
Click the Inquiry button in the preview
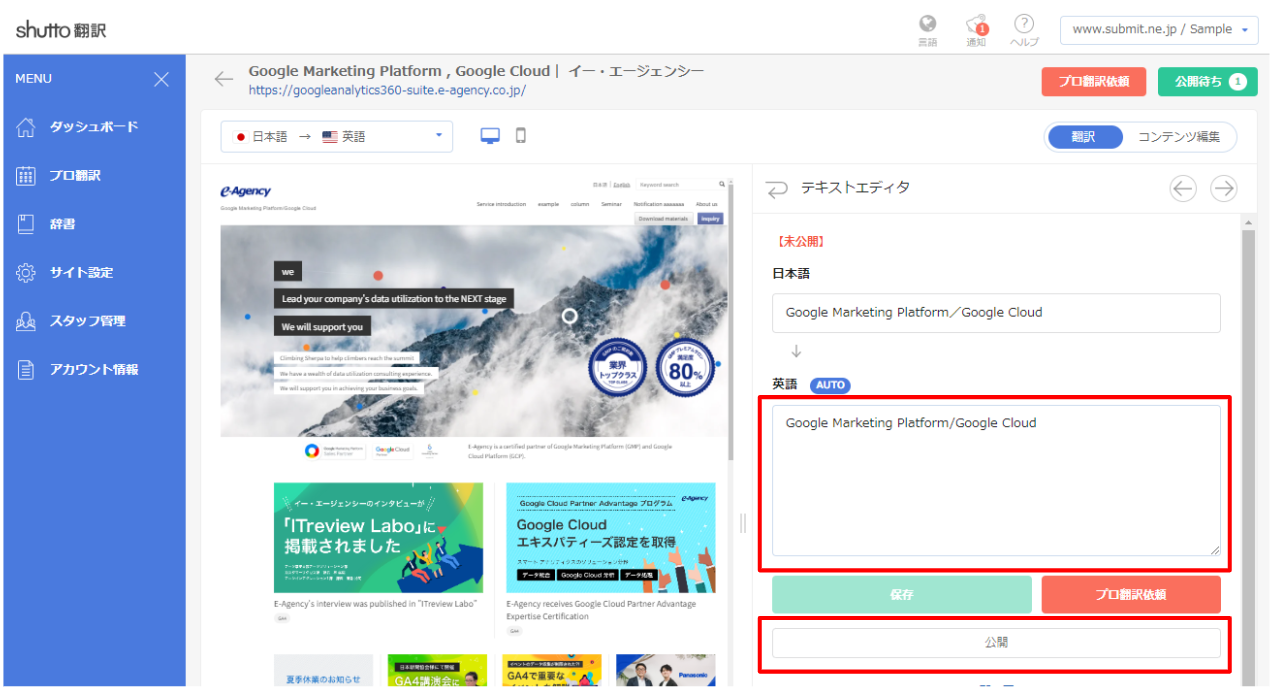click(710, 218)
